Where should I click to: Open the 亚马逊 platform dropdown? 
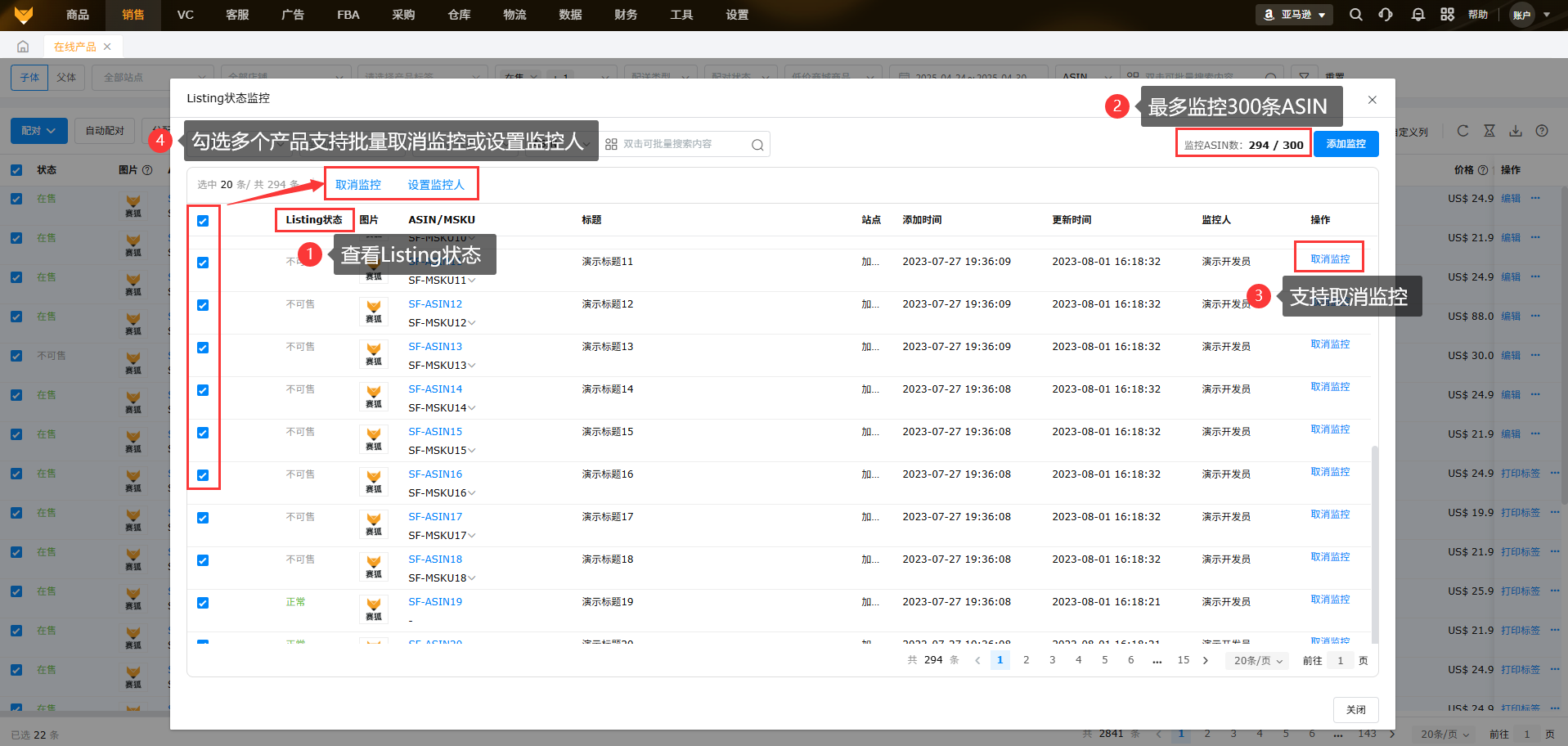(1294, 15)
